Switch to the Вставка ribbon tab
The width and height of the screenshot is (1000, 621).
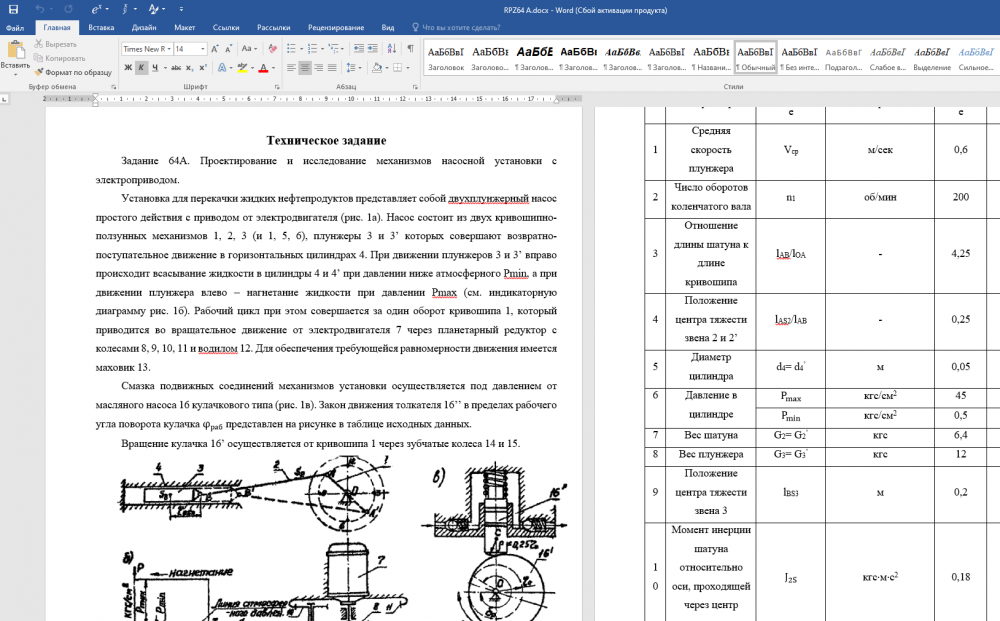click(100, 28)
